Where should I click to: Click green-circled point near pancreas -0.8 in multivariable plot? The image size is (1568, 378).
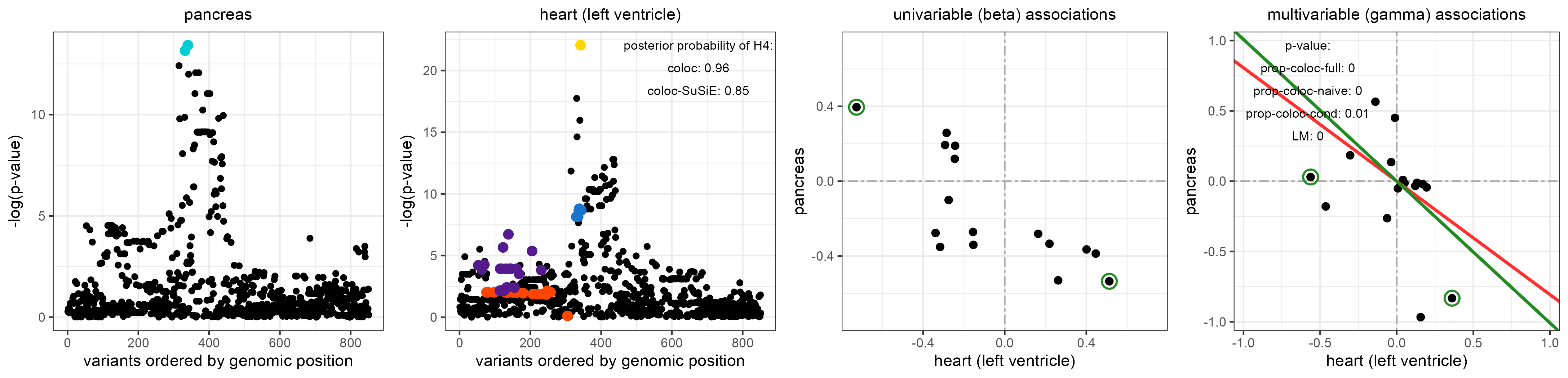(1452, 298)
